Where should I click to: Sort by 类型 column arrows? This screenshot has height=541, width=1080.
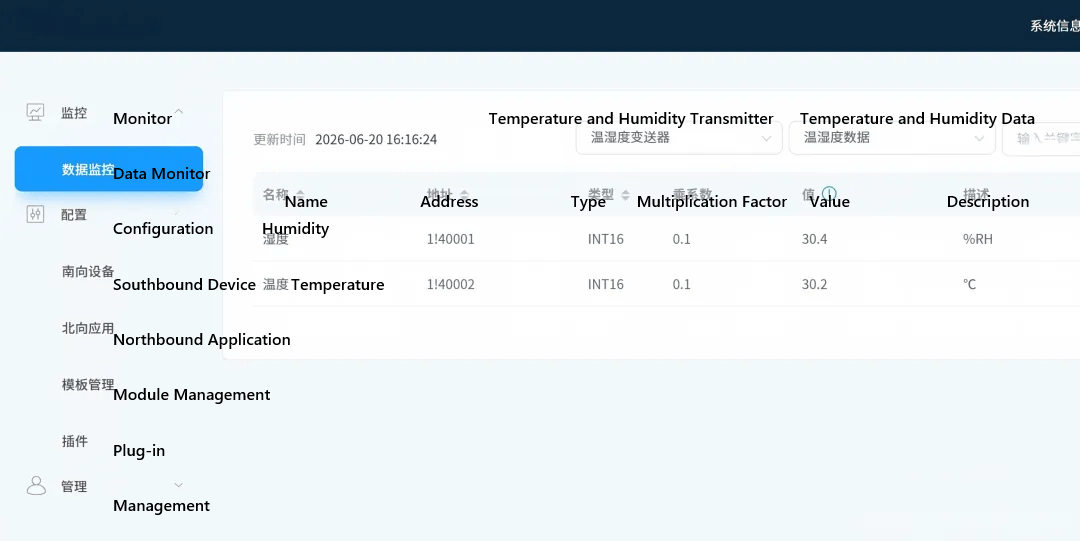coord(625,195)
